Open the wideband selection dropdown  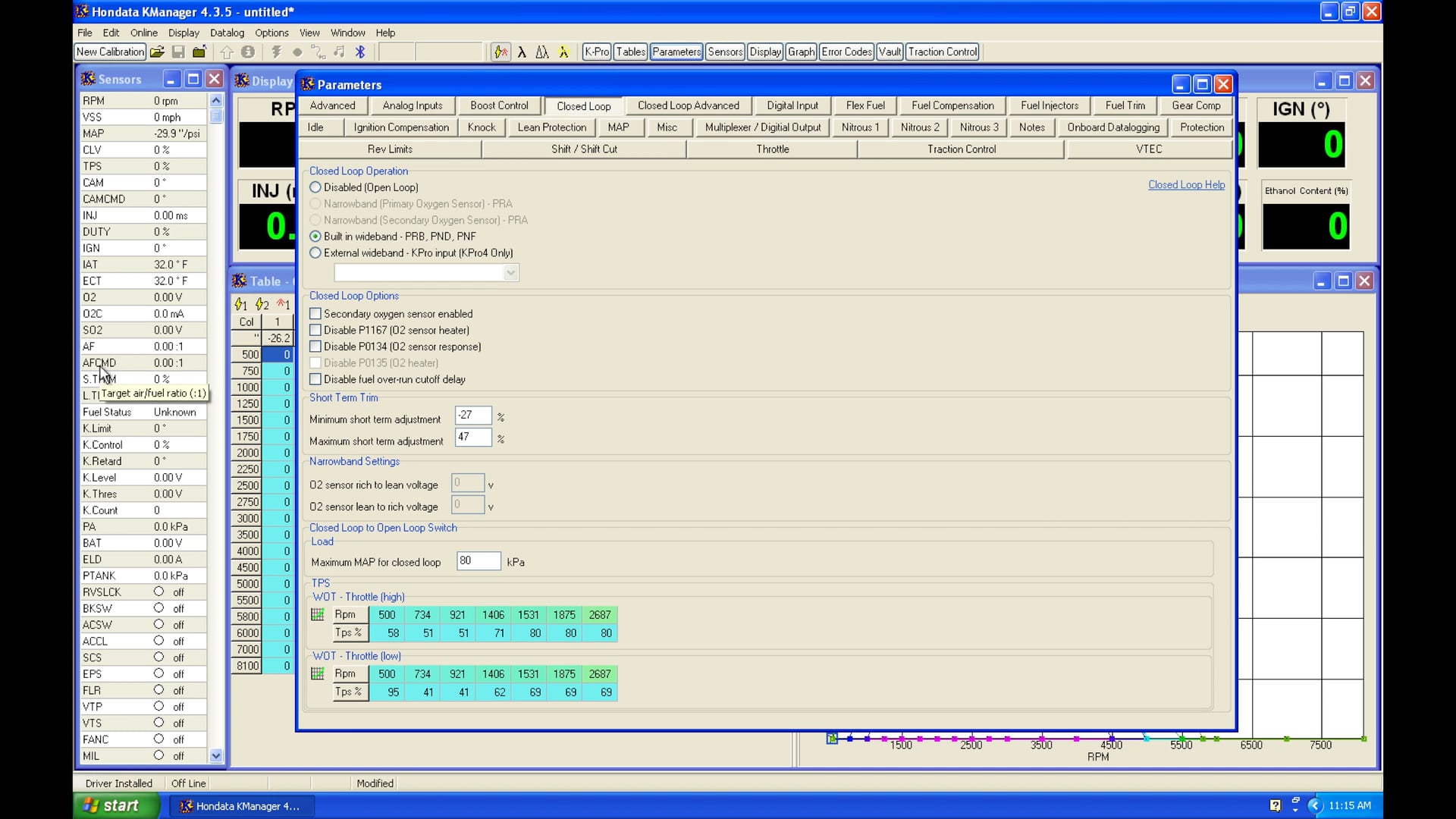pyautogui.click(x=512, y=272)
